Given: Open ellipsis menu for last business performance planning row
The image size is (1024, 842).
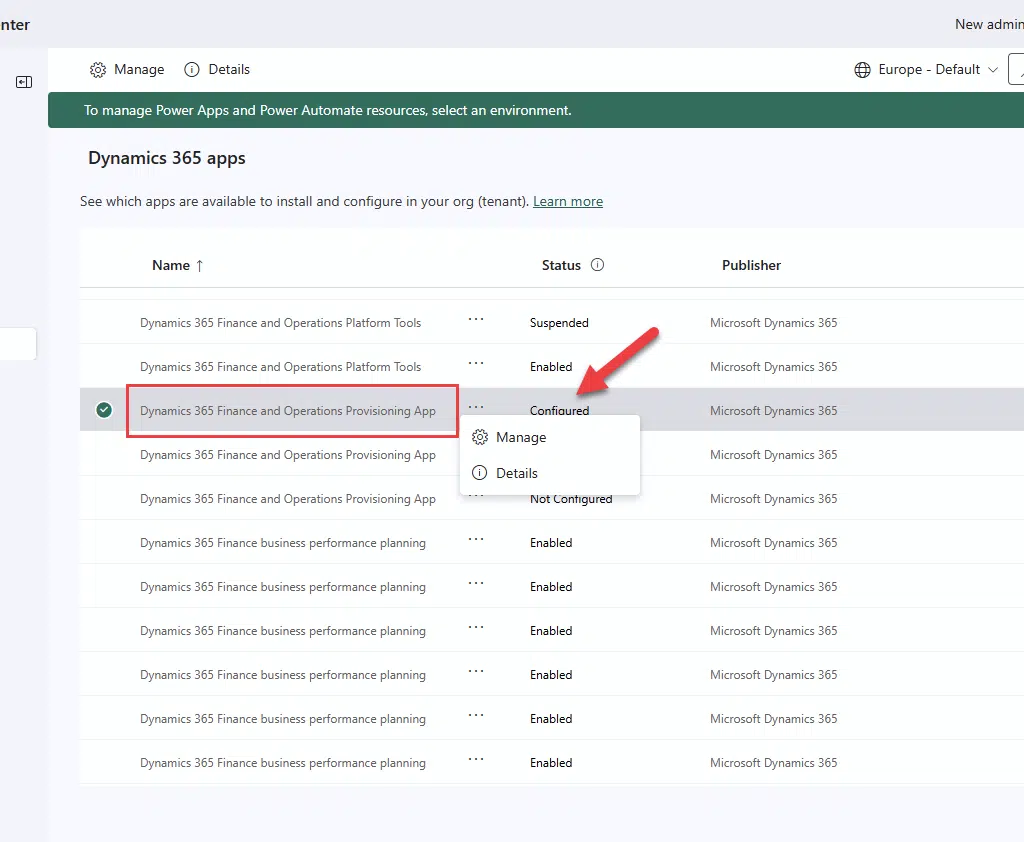Looking at the screenshot, I should (x=476, y=760).
